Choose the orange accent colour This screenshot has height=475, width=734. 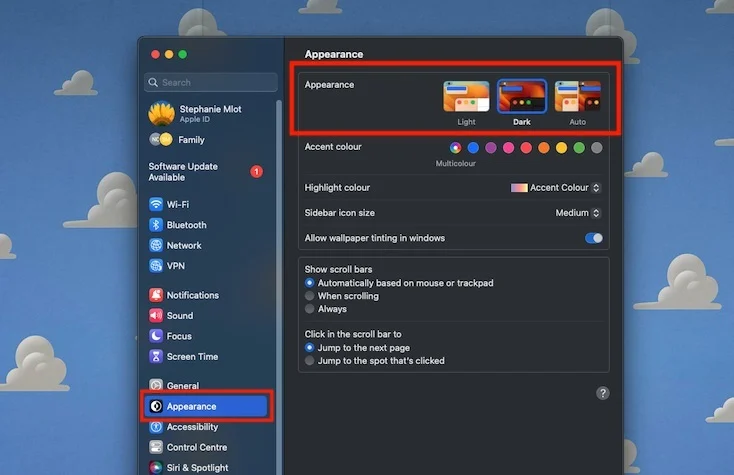tap(543, 148)
